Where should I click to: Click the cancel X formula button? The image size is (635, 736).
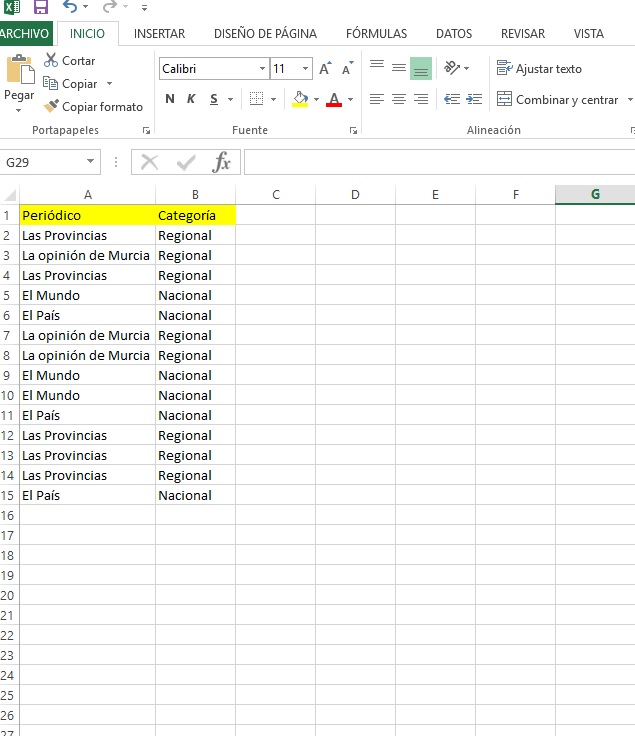[x=150, y=162]
